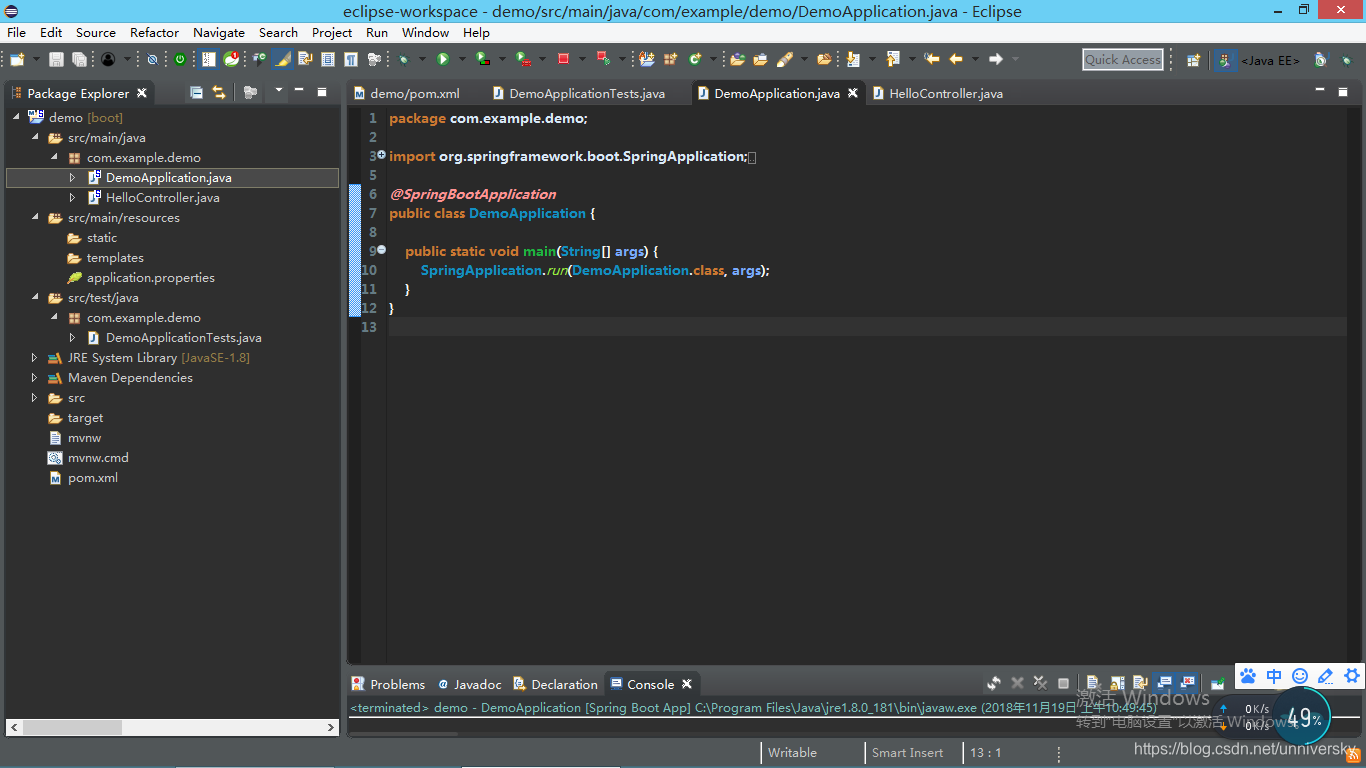Click the Forward navigation white arrow
This screenshot has width=1366, height=768.
[x=995, y=59]
